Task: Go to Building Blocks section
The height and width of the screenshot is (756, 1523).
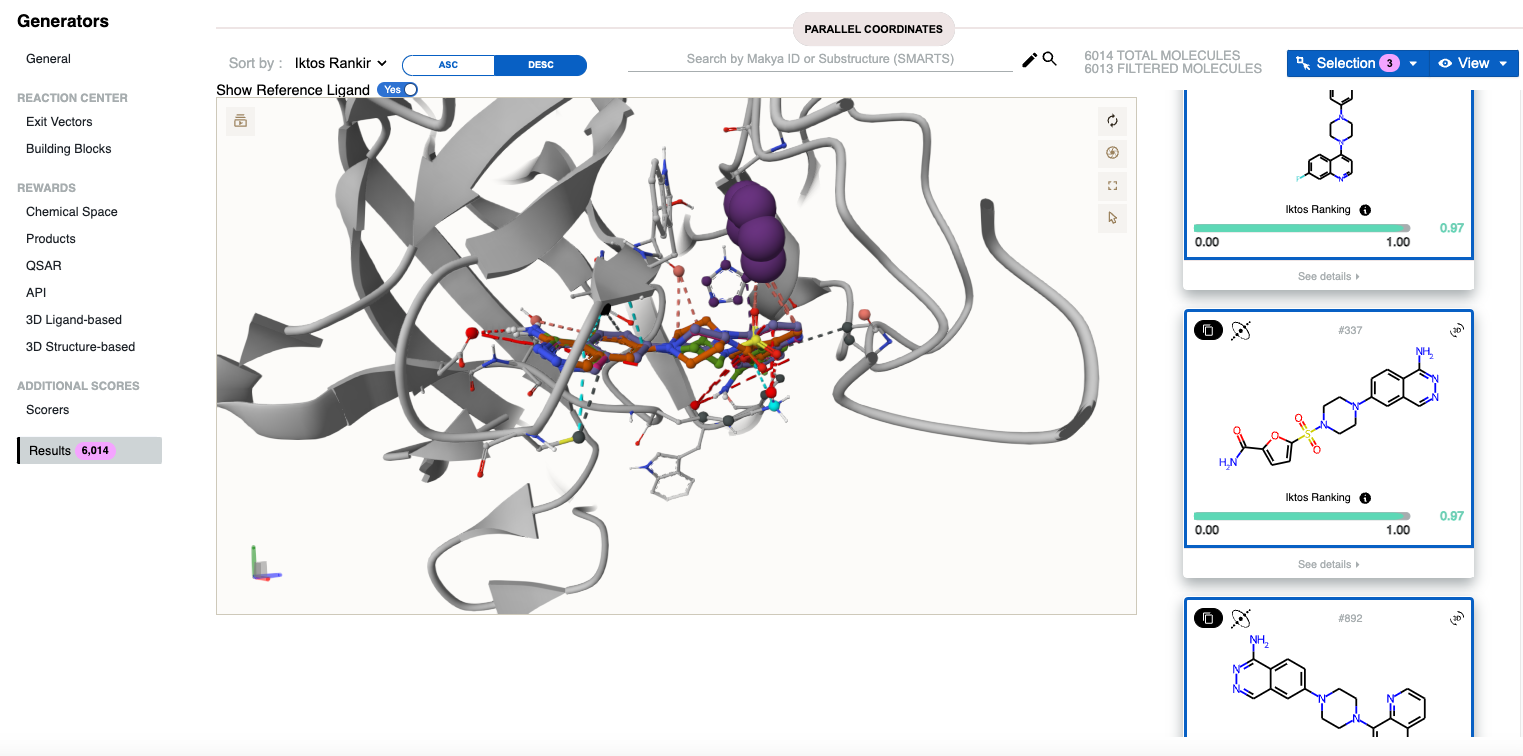Action: [68, 149]
